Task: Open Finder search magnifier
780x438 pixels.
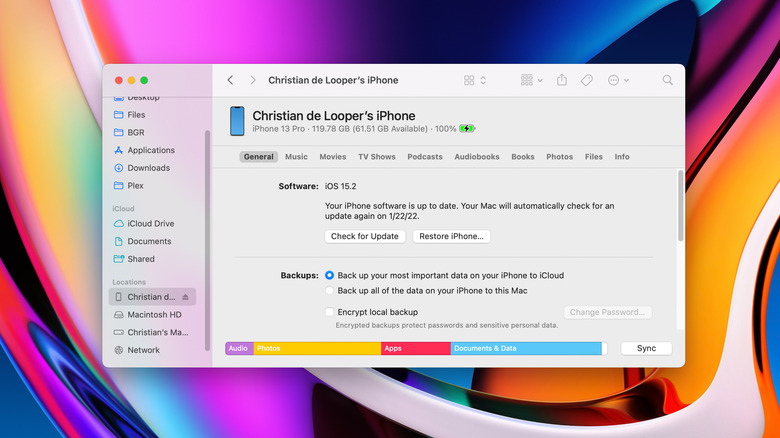Action: [668, 80]
